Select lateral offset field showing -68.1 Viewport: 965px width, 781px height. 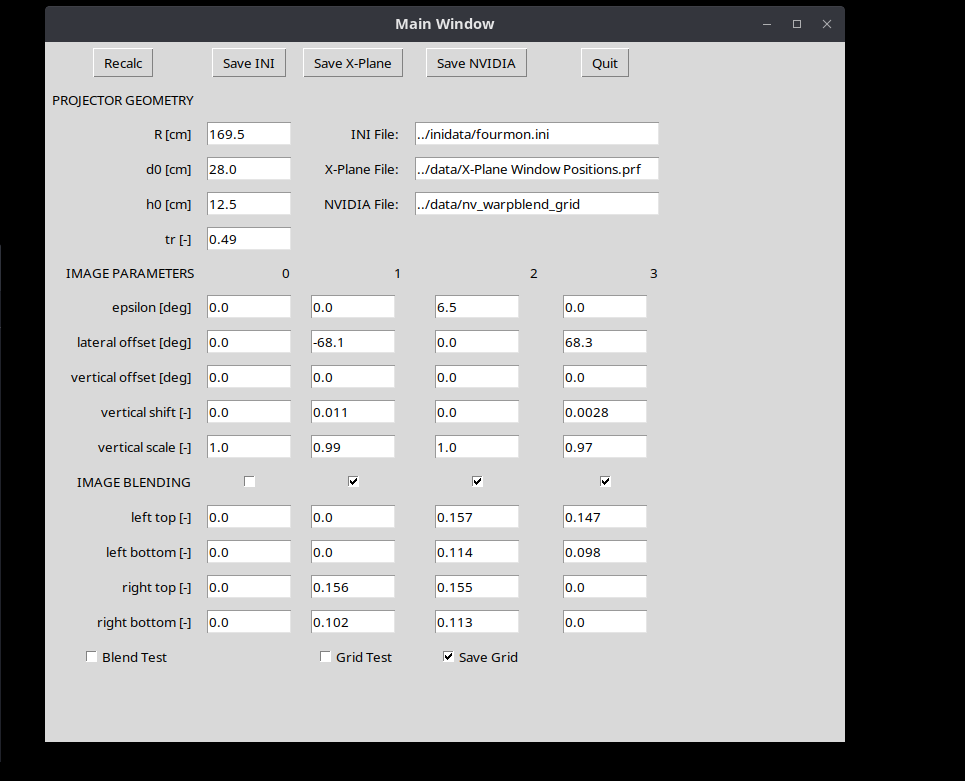[352, 342]
